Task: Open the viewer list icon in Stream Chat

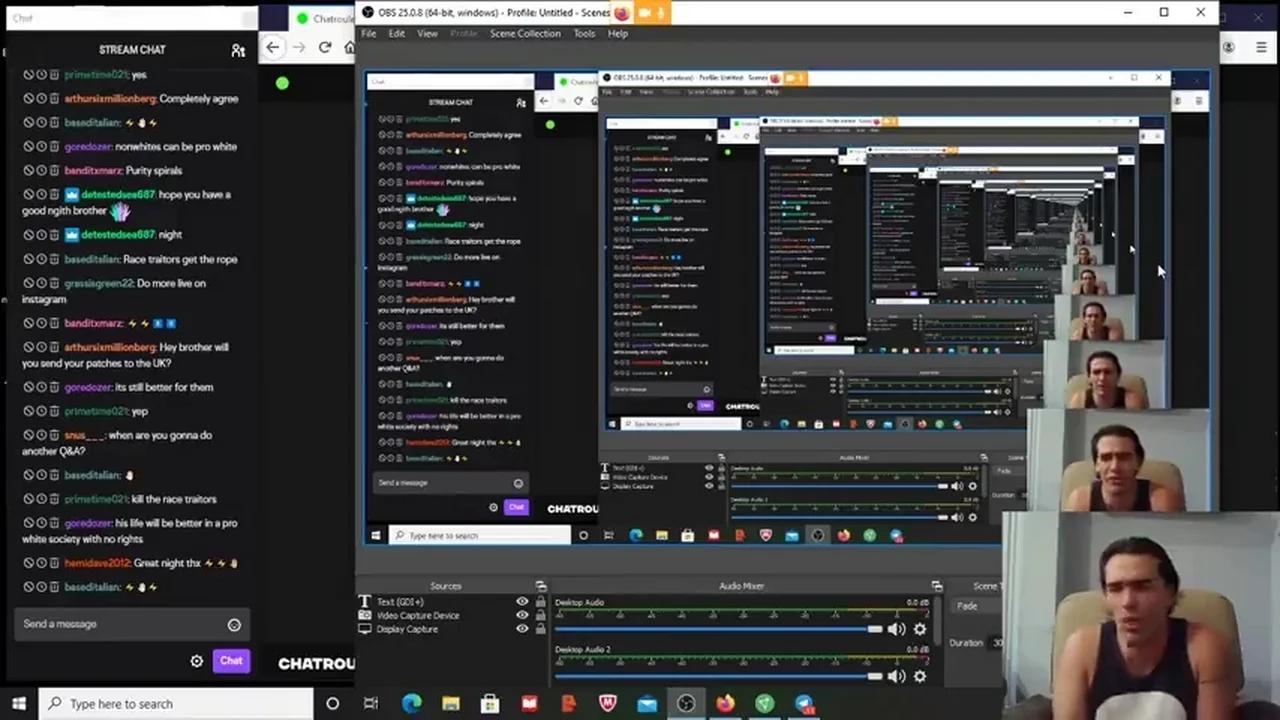Action: [x=238, y=50]
